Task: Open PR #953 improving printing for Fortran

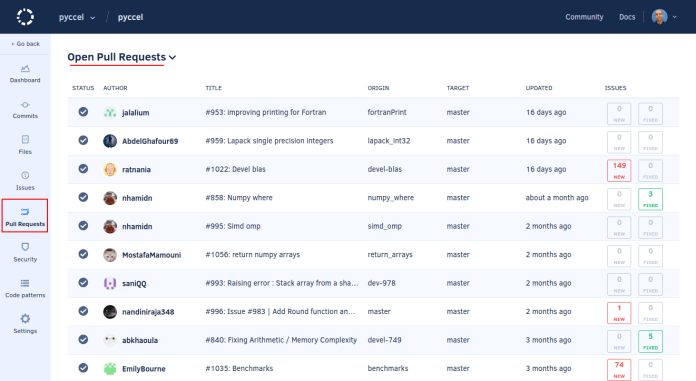Action: [265, 112]
